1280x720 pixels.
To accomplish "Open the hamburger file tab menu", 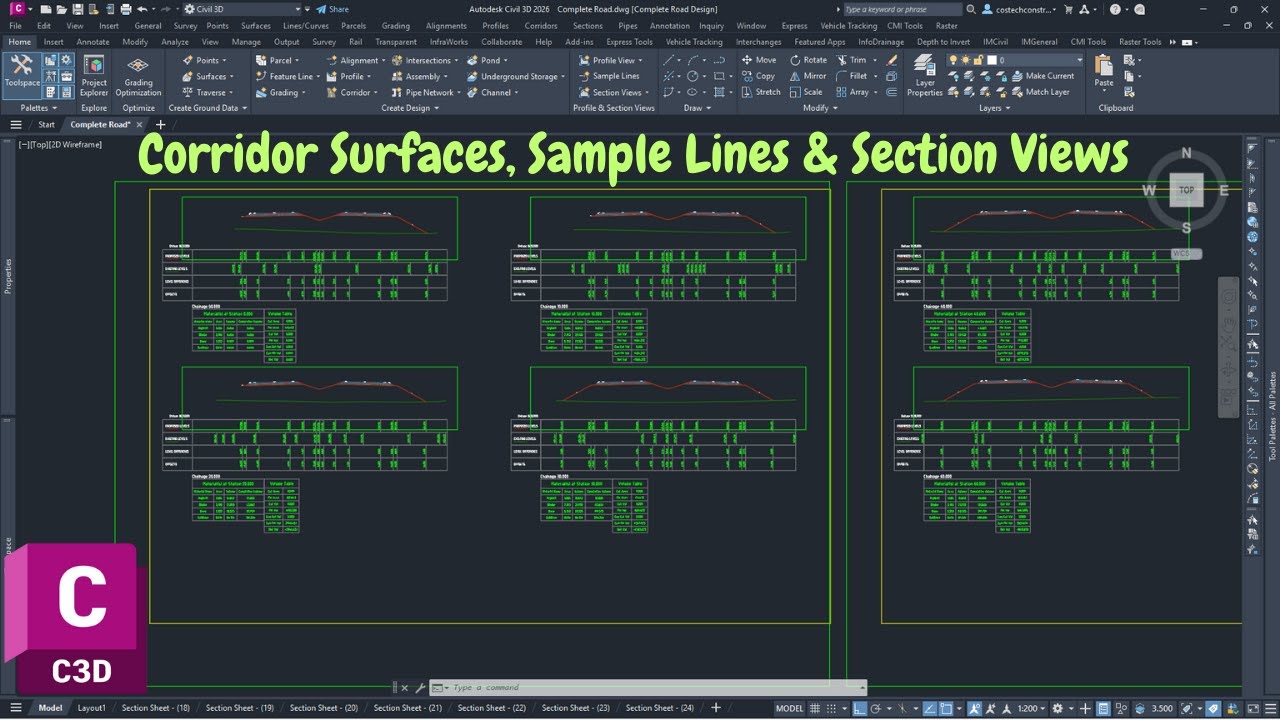I will click(x=16, y=125).
